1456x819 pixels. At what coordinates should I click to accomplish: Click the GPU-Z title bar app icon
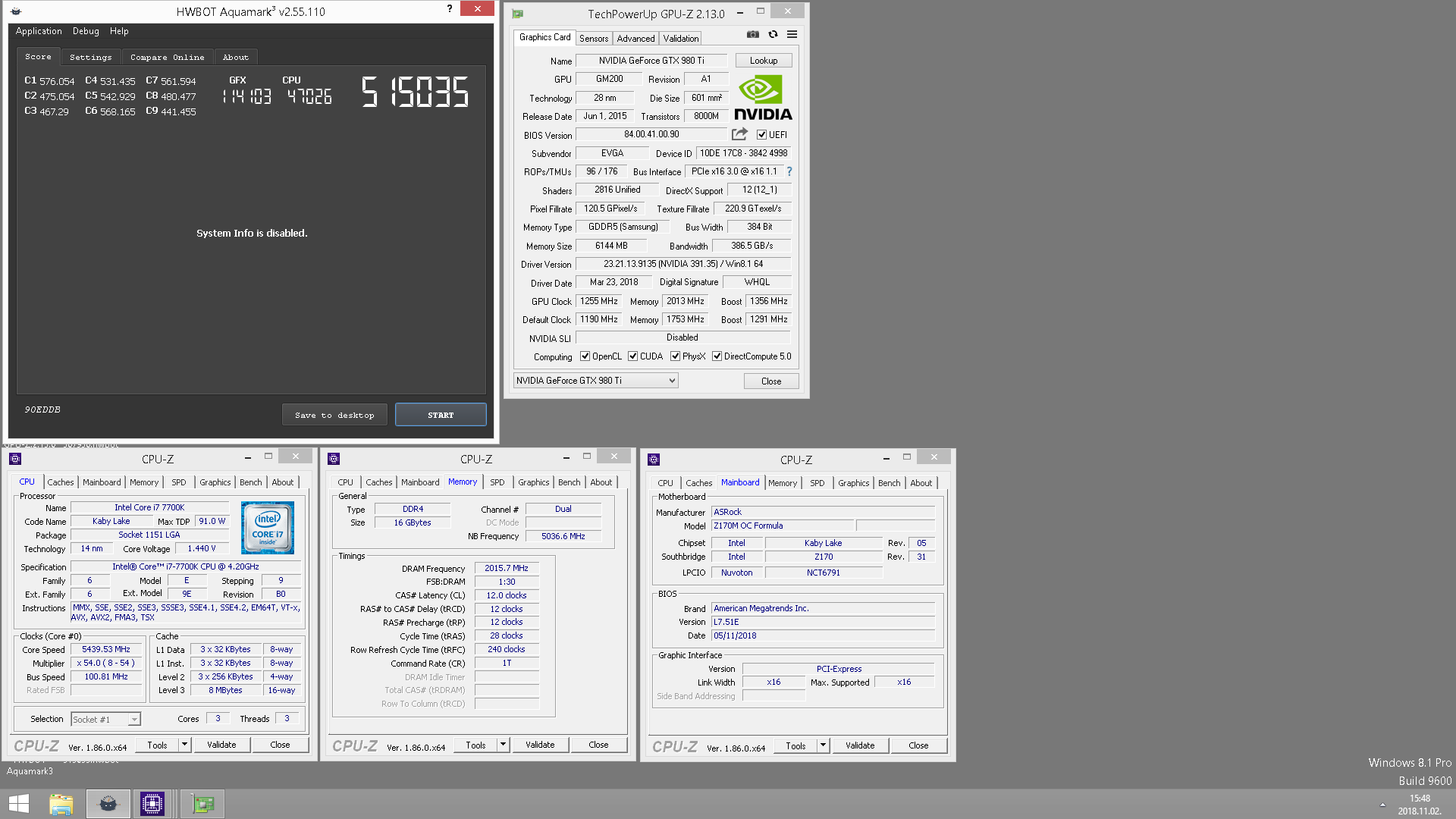pos(517,14)
